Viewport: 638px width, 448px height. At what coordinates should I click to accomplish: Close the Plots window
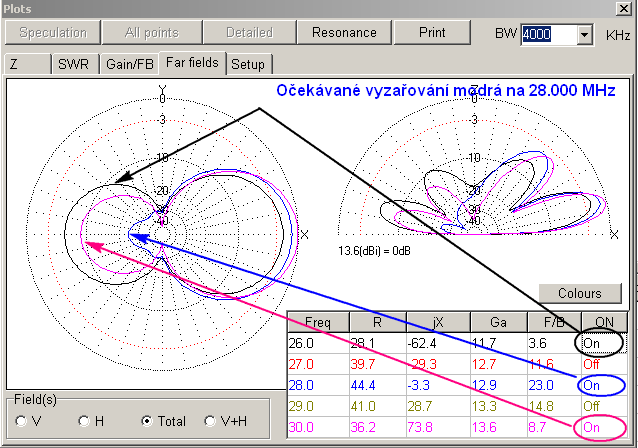625,9
